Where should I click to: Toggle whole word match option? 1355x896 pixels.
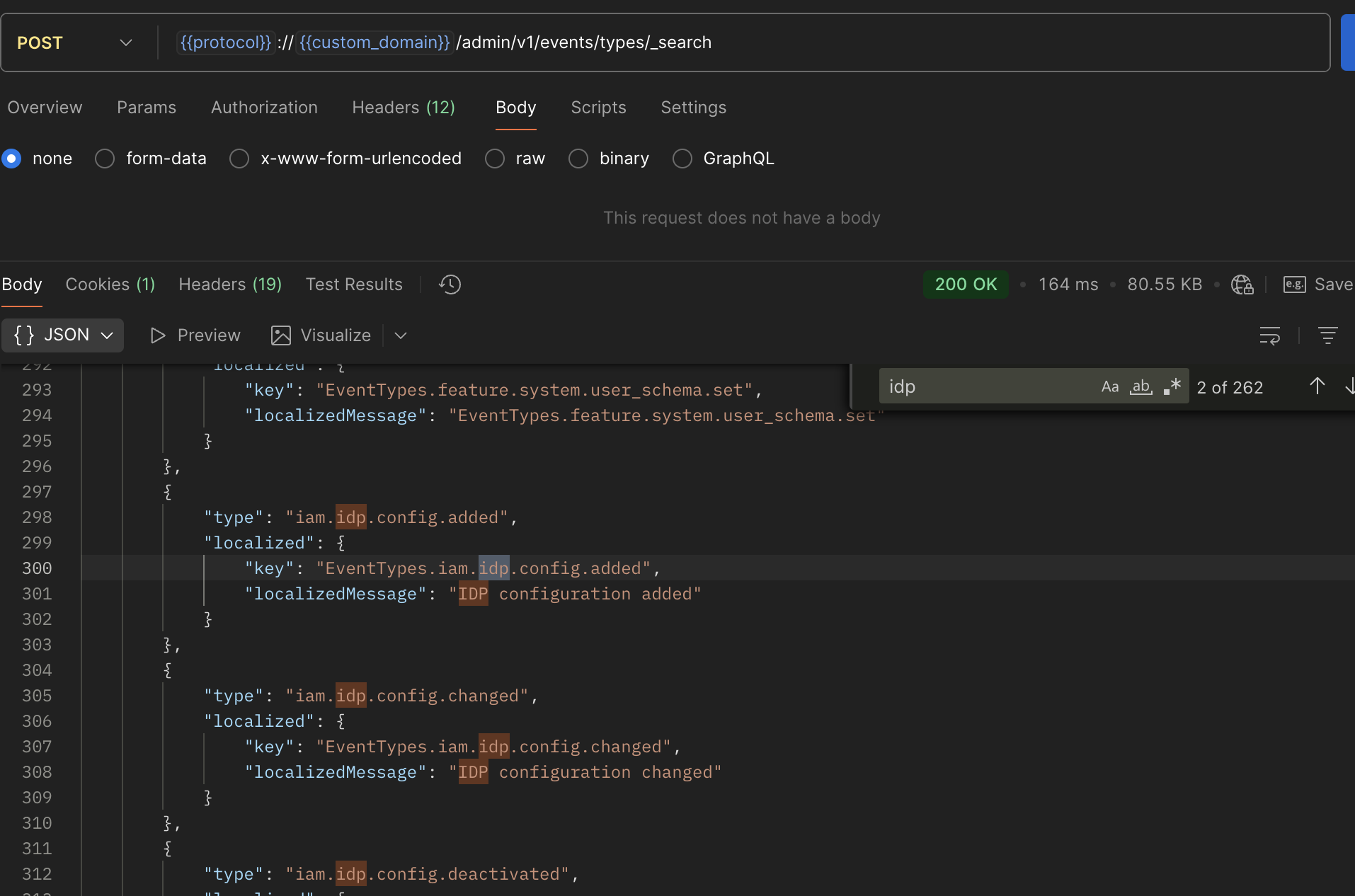click(x=1140, y=387)
